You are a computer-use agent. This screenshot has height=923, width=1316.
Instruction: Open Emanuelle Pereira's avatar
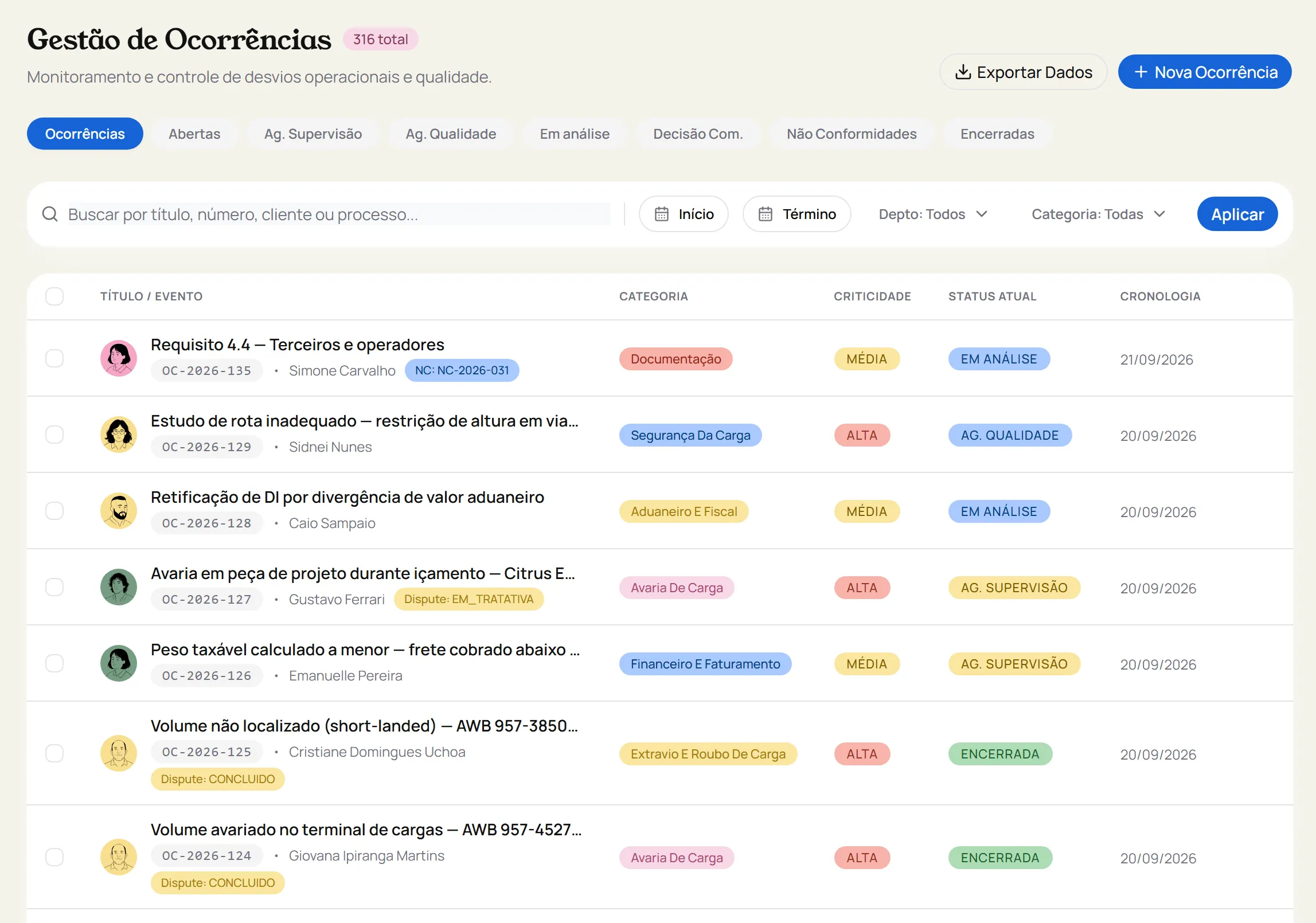119,663
